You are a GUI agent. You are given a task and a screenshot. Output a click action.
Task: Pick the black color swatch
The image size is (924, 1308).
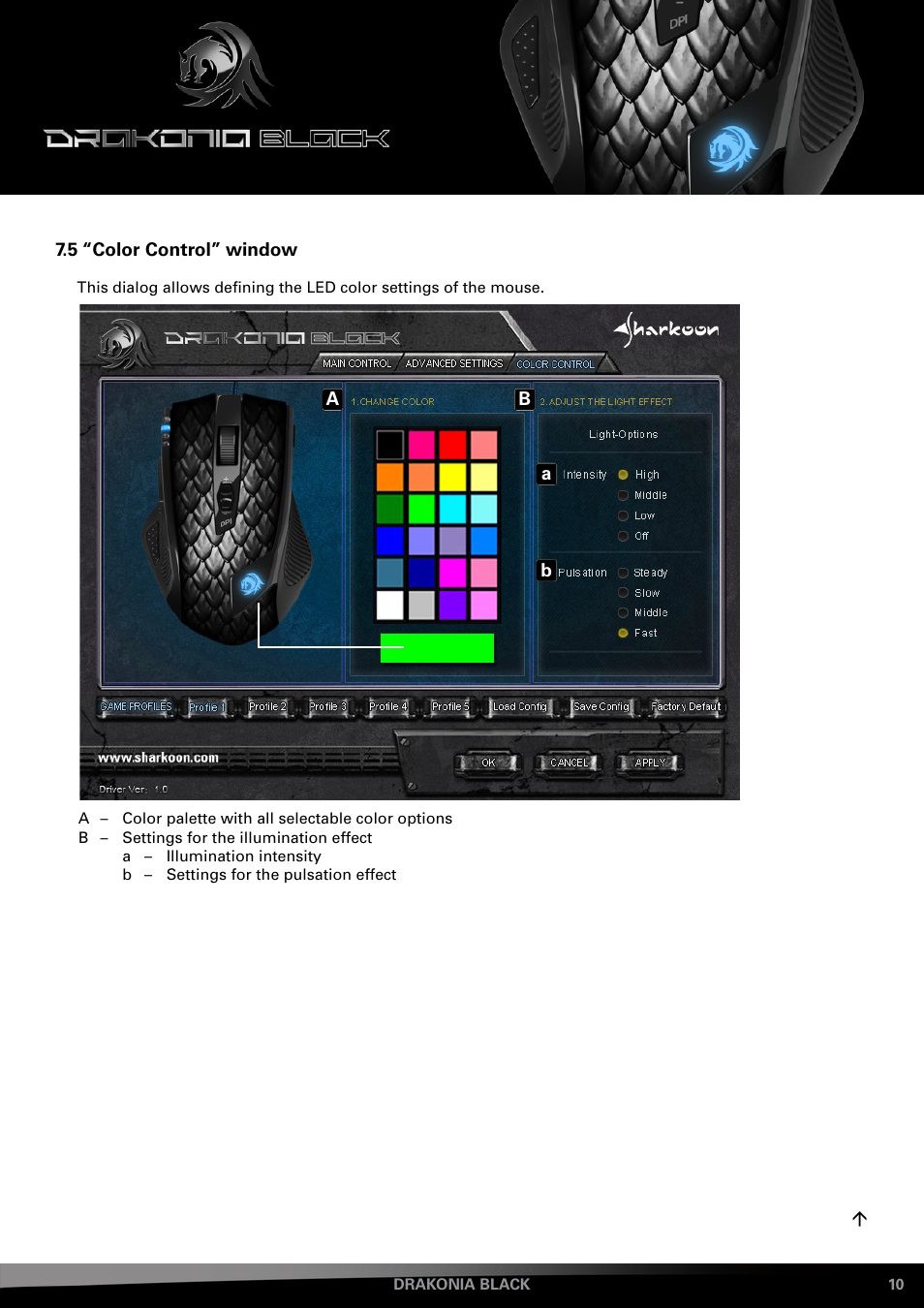point(389,445)
